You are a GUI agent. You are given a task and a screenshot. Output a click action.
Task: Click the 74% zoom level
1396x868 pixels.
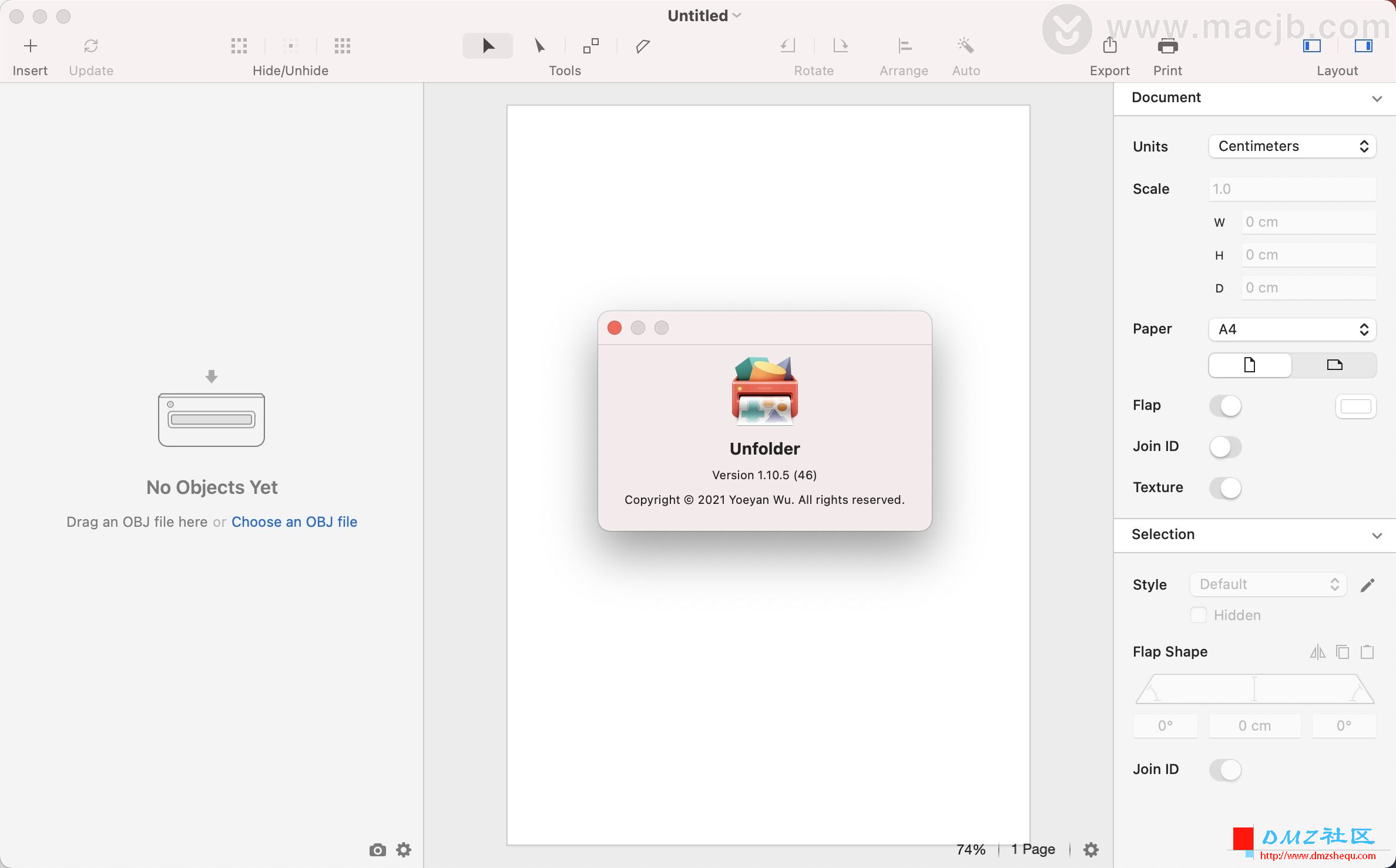[971, 850]
